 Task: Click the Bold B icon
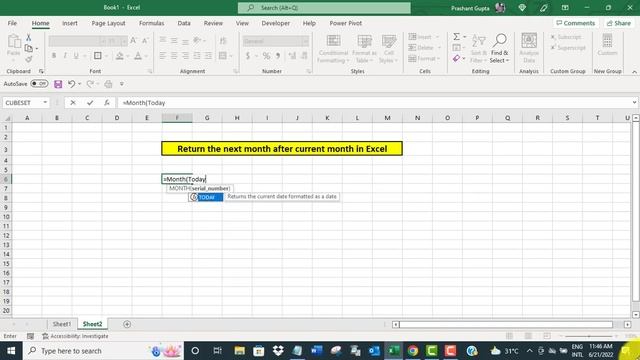click(x=54, y=56)
